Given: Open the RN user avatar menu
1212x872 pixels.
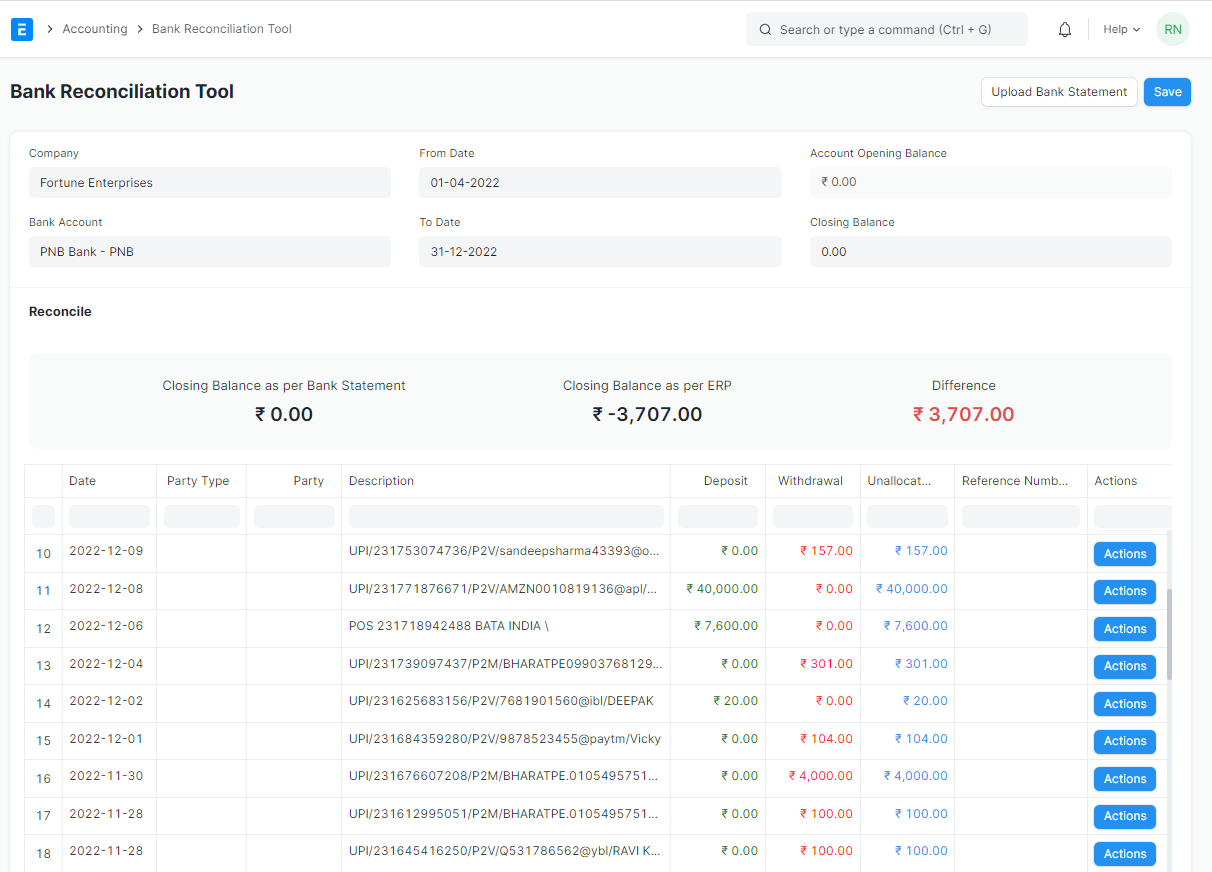Looking at the screenshot, I should (x=1172, y=29).
